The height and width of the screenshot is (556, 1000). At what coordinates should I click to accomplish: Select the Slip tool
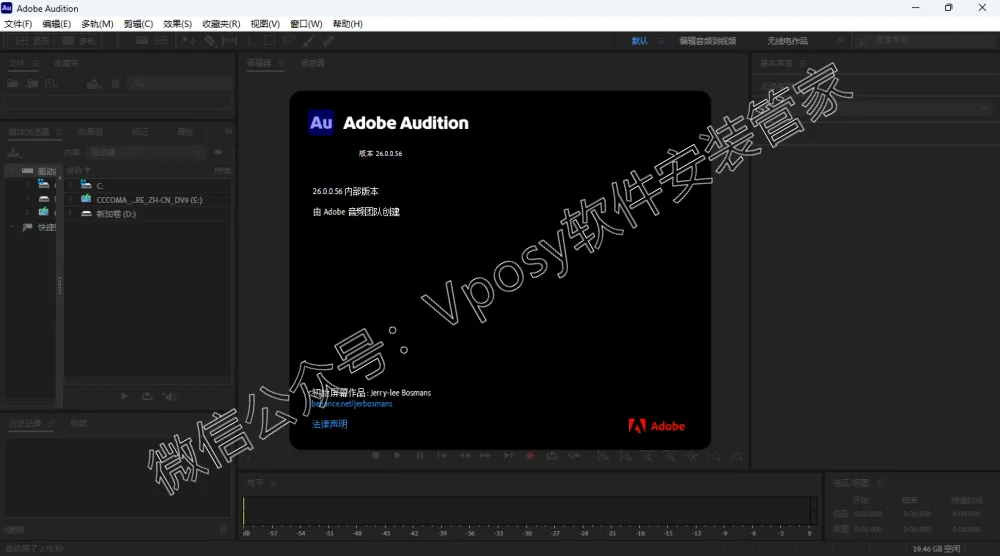coord(230,41)
